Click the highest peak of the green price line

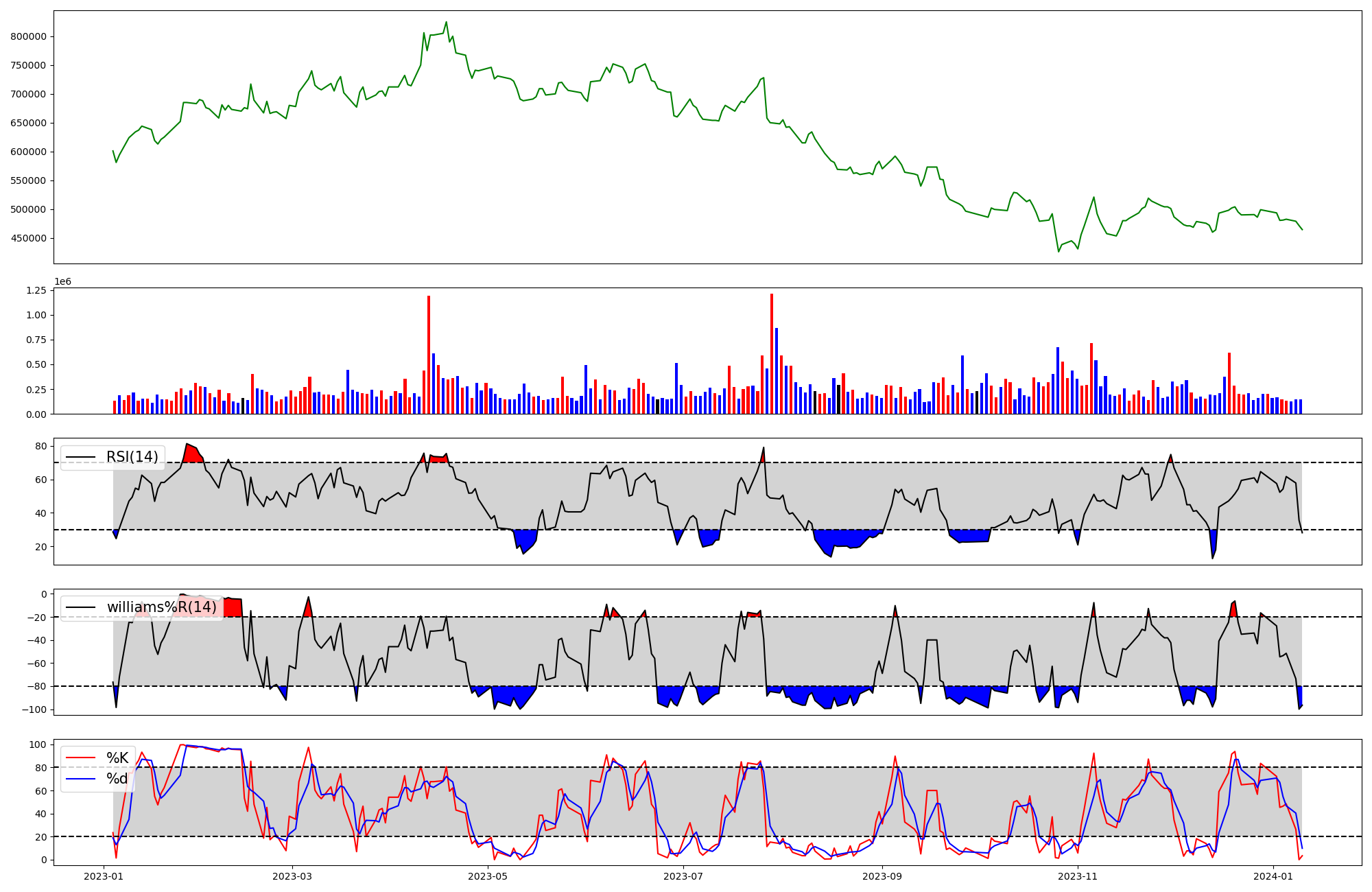[x=446, y=22]
